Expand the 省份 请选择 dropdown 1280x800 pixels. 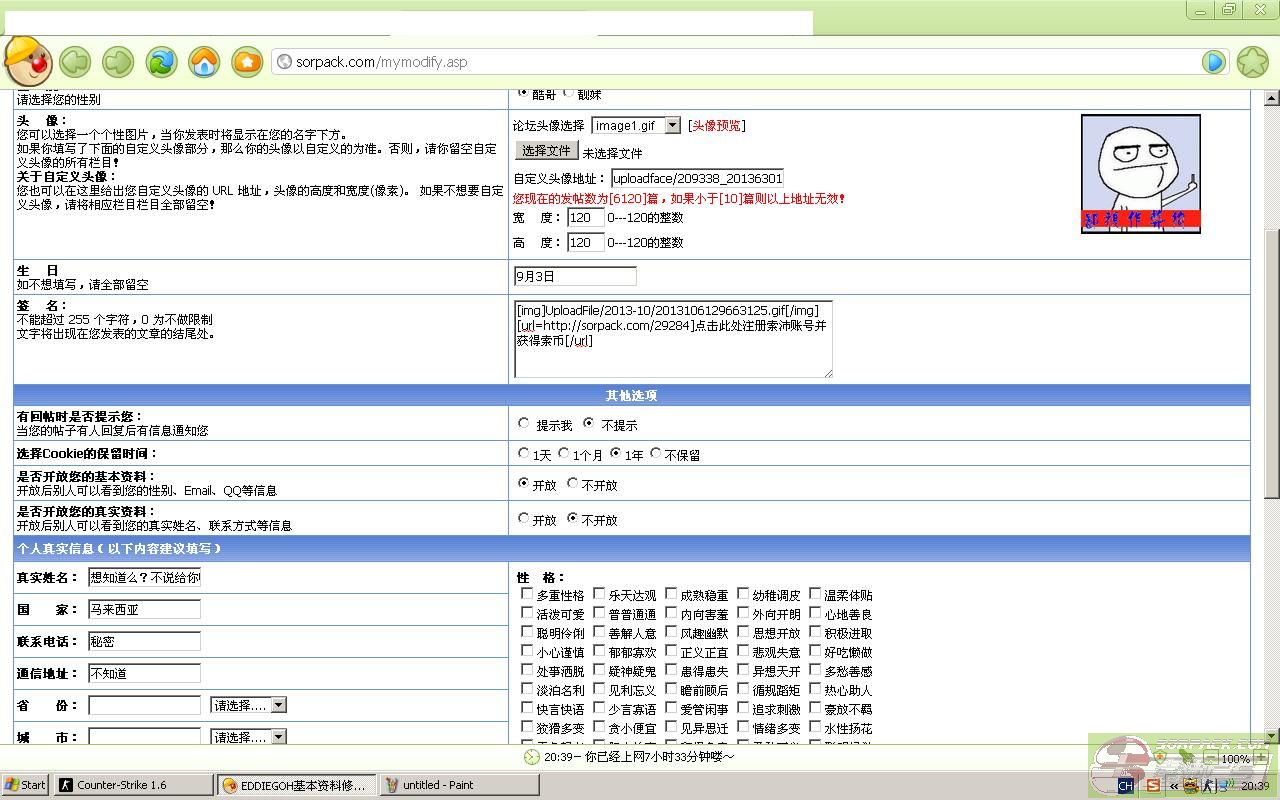coord(278,705)
